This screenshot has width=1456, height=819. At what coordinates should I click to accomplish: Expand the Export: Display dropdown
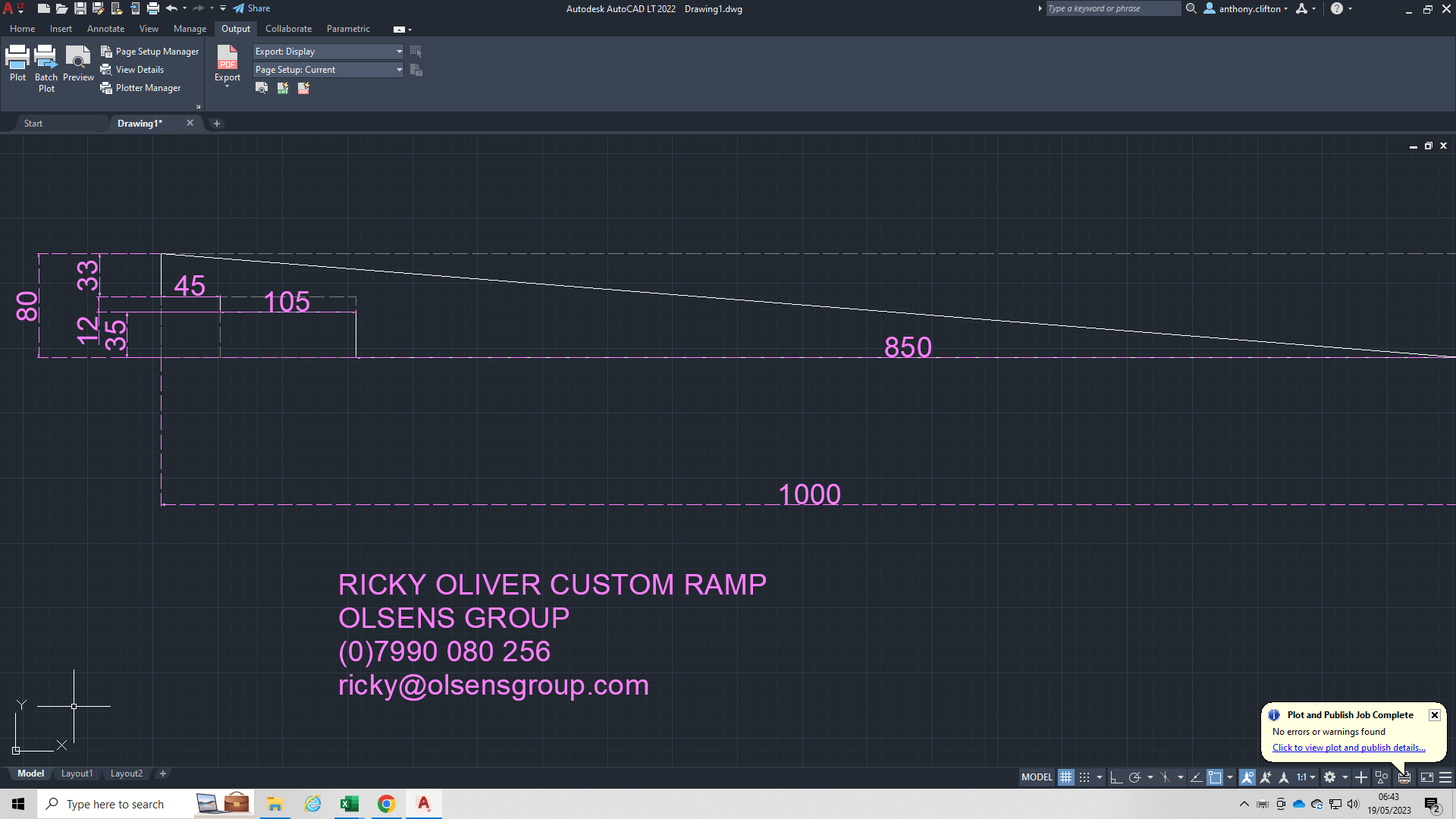point(399,52)
